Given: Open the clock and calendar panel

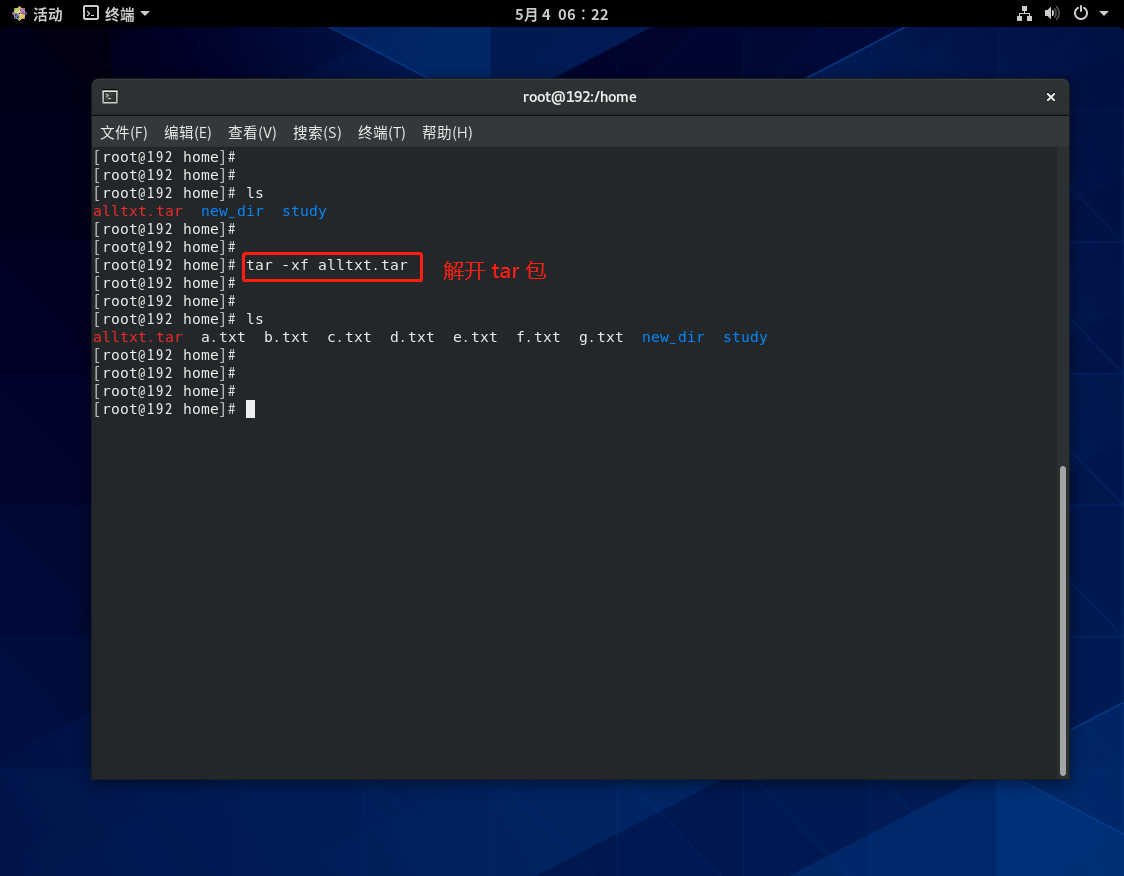Looking at the screenshot, I should [x=561, y=14].
